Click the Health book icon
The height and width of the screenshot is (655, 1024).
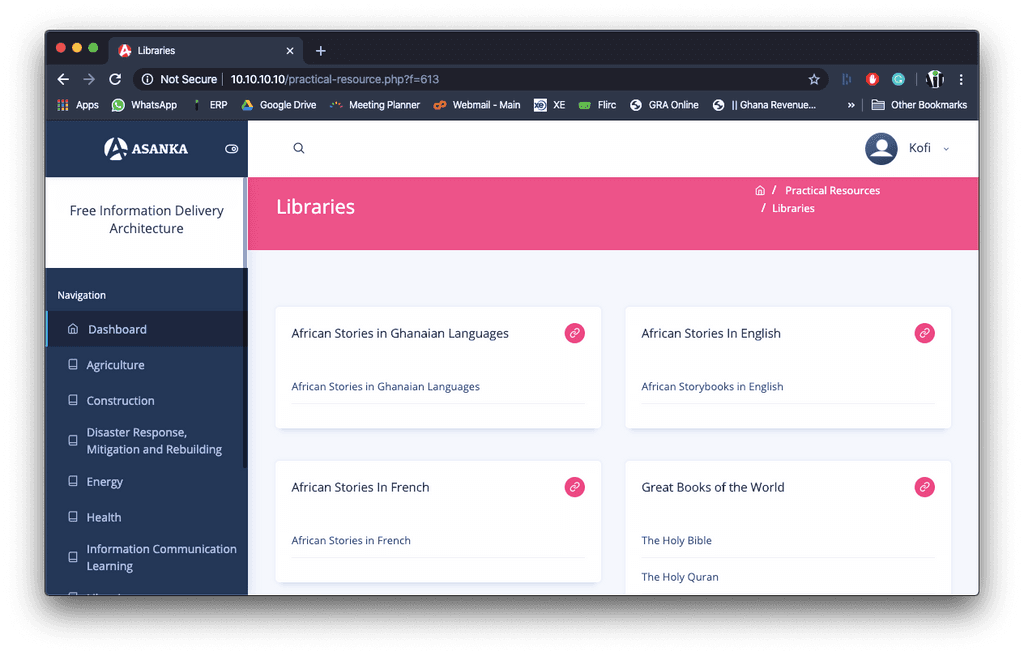pyautogui.click(x=73, y=517)
